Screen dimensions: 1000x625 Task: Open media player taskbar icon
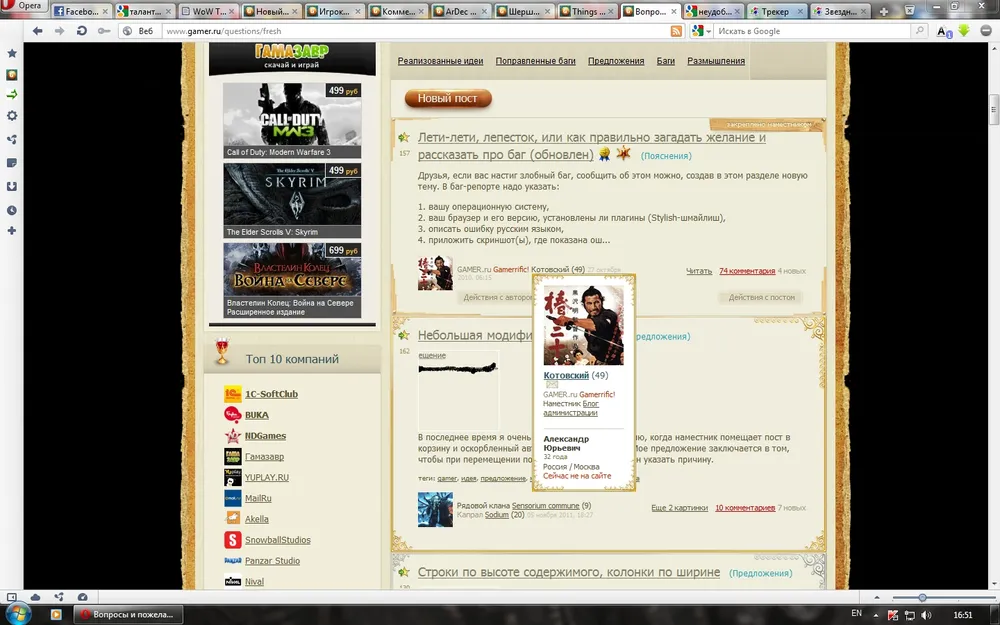pyautogui.click(x=55, y=615)
